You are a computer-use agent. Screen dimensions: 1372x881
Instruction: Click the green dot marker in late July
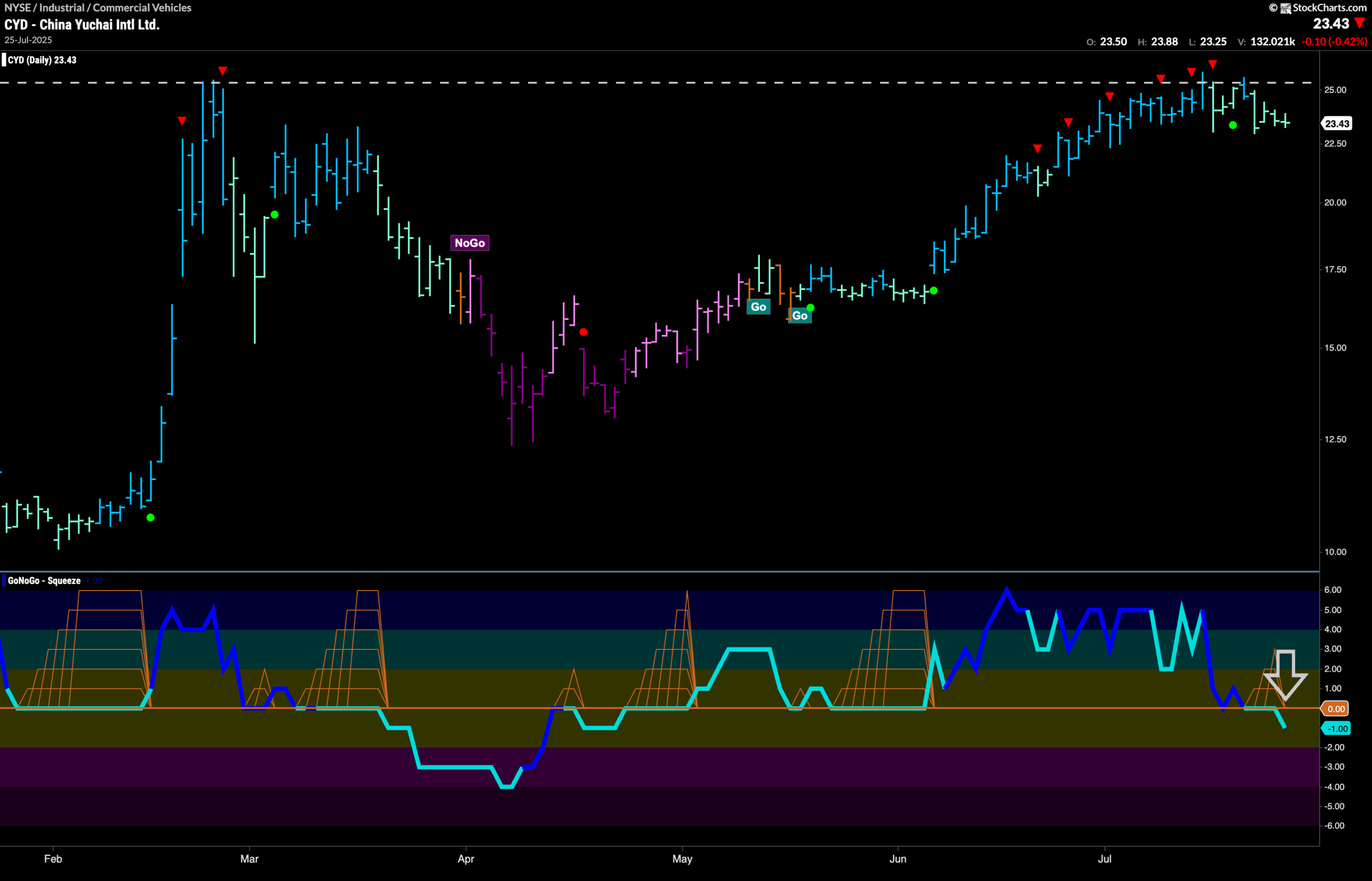pyautogui.click(x=1233, y=125)
